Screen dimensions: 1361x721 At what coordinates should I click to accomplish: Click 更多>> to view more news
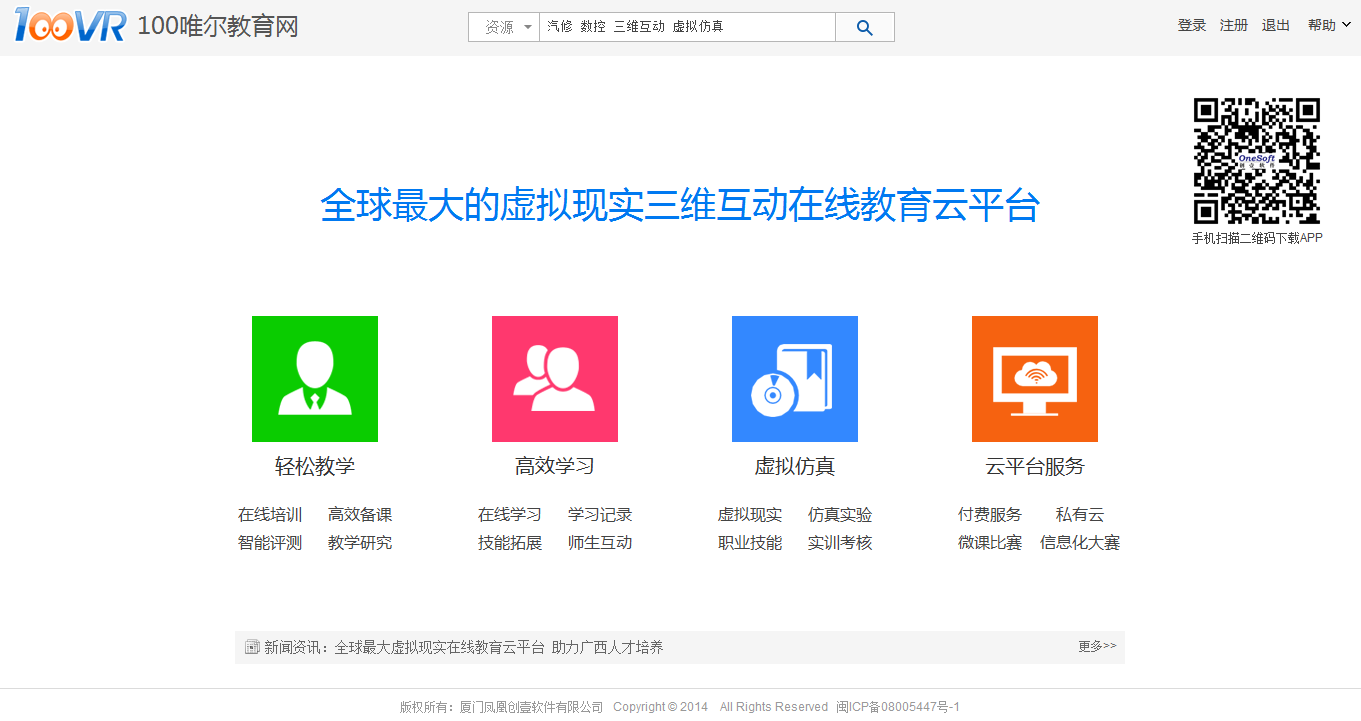point(1097,647)
